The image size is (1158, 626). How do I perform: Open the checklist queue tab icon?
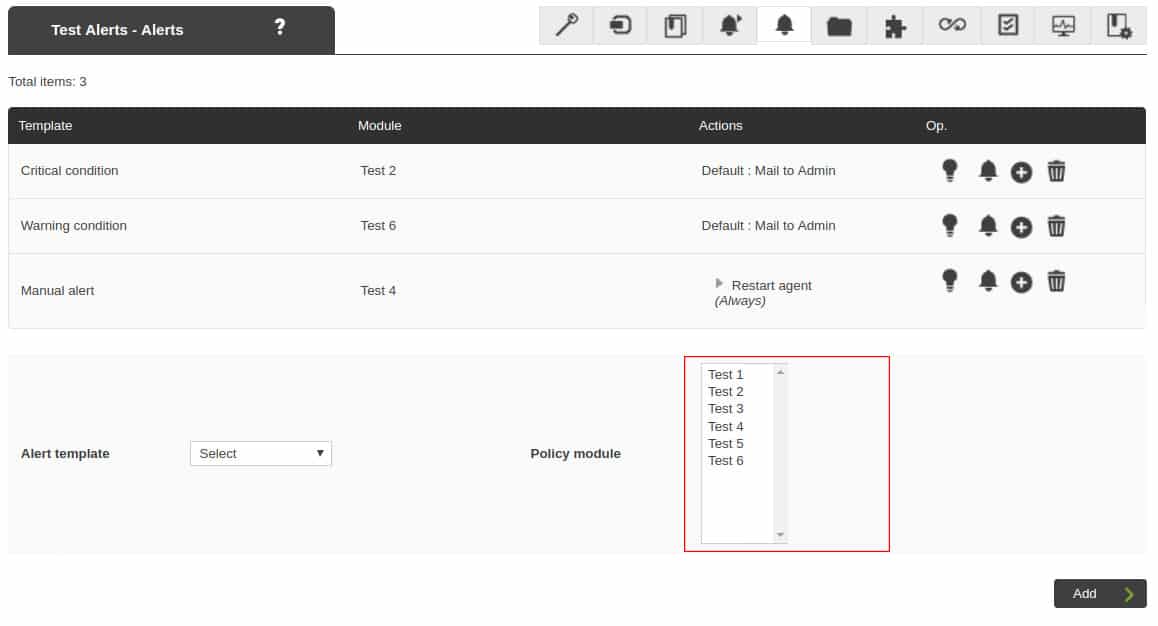tap(1008, 26)
